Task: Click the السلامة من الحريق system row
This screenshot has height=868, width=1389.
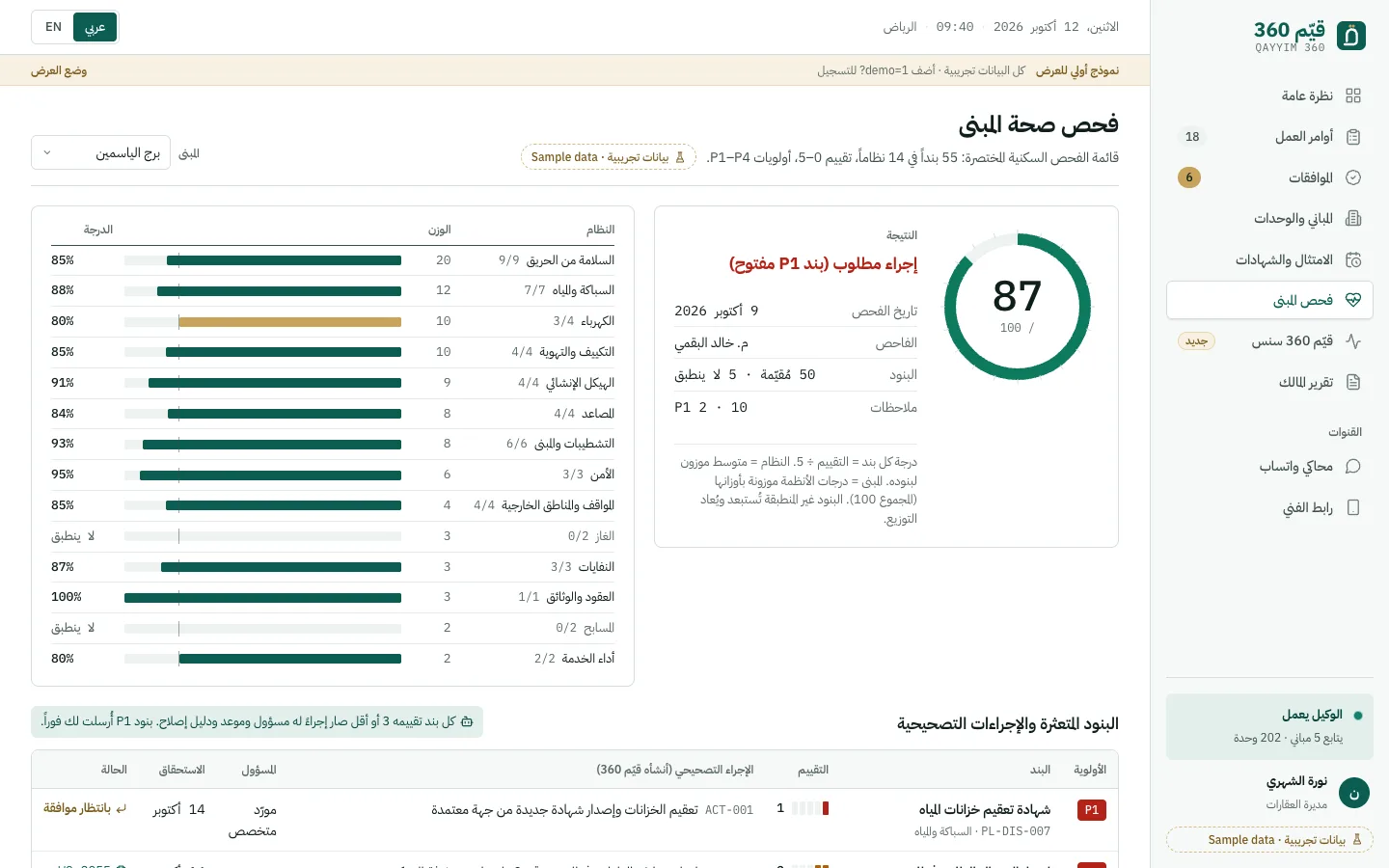Action: coord(333,260)
